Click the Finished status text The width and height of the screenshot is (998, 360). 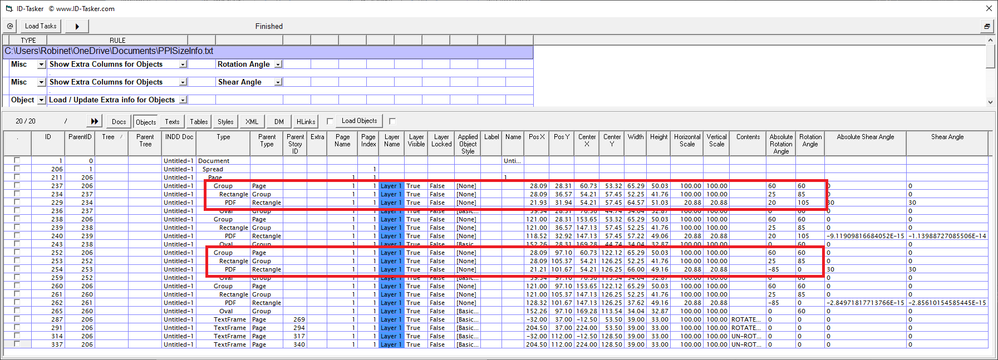tap(269, 26)
